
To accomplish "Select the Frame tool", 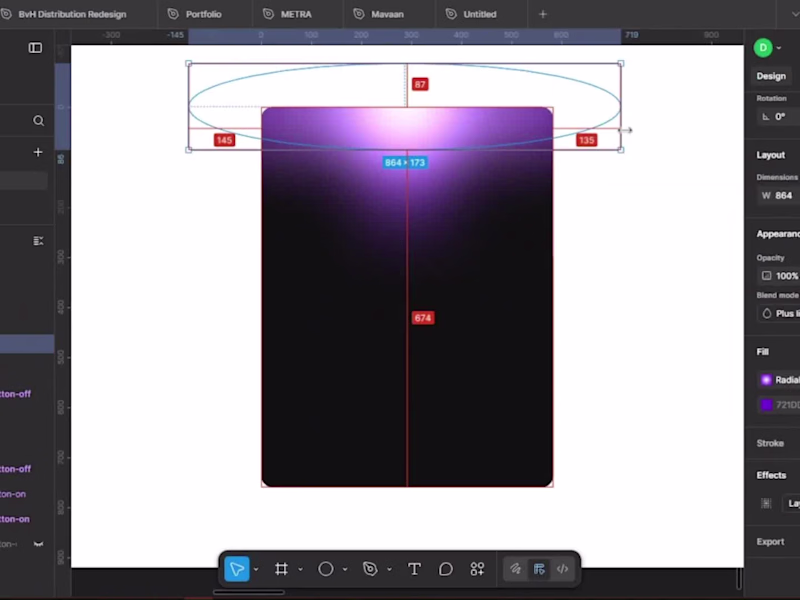I will (281, 569).
